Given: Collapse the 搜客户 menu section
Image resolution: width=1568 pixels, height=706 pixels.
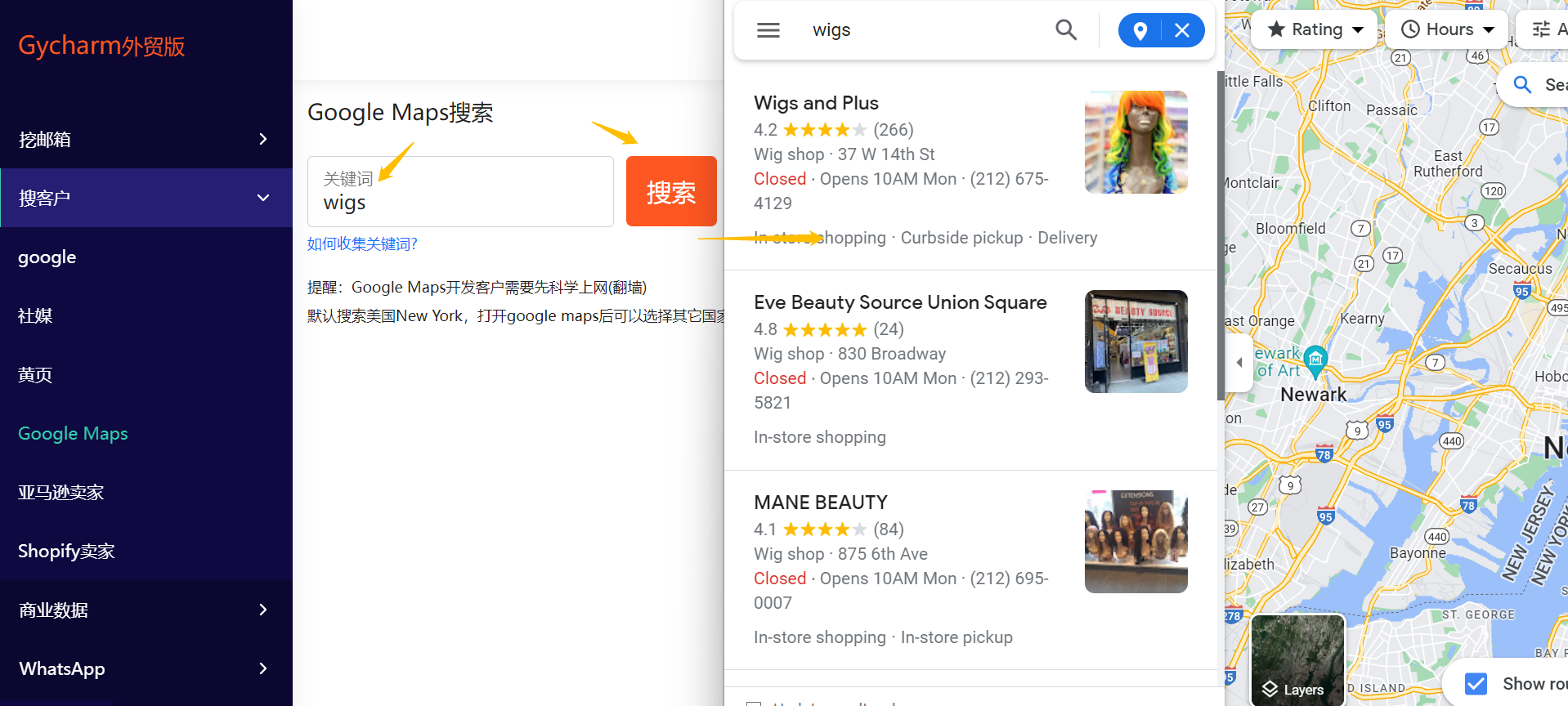Looking at the screenshot, I should [x=146, y=198].
